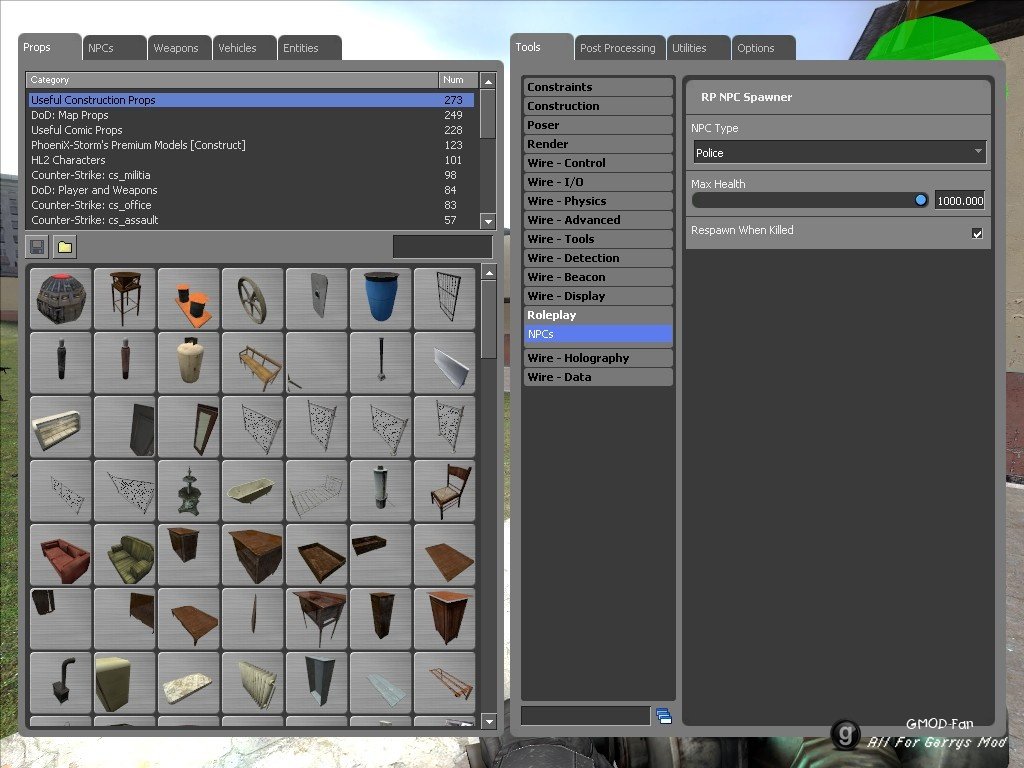This screenshot has height=768, width=1024.
Task: Click the prop grid scroll up arrow
Action: tap(488, 272)
